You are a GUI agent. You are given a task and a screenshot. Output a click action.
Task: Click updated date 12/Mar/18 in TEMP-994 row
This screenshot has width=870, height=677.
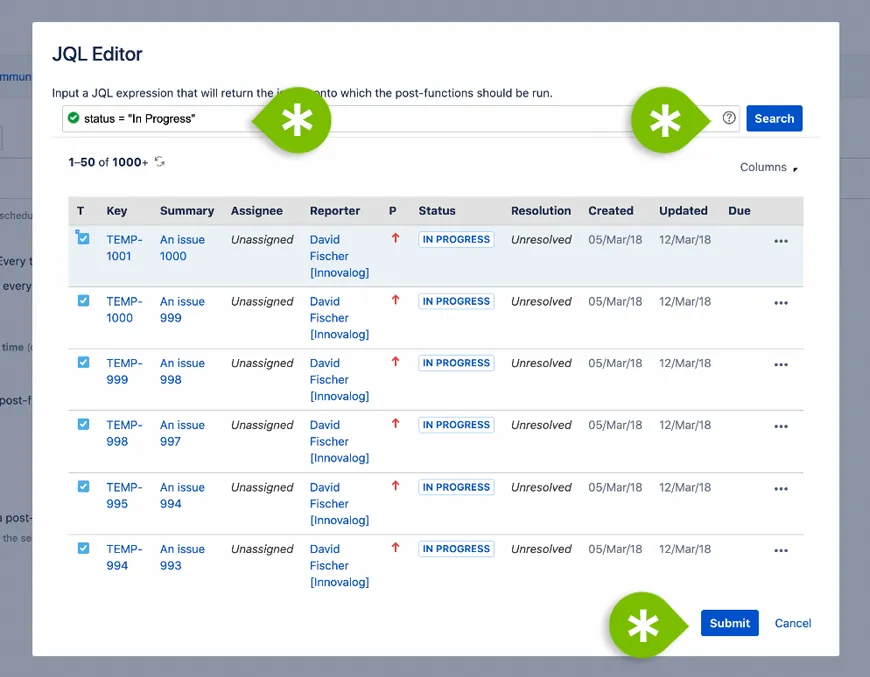coord(685,549)
